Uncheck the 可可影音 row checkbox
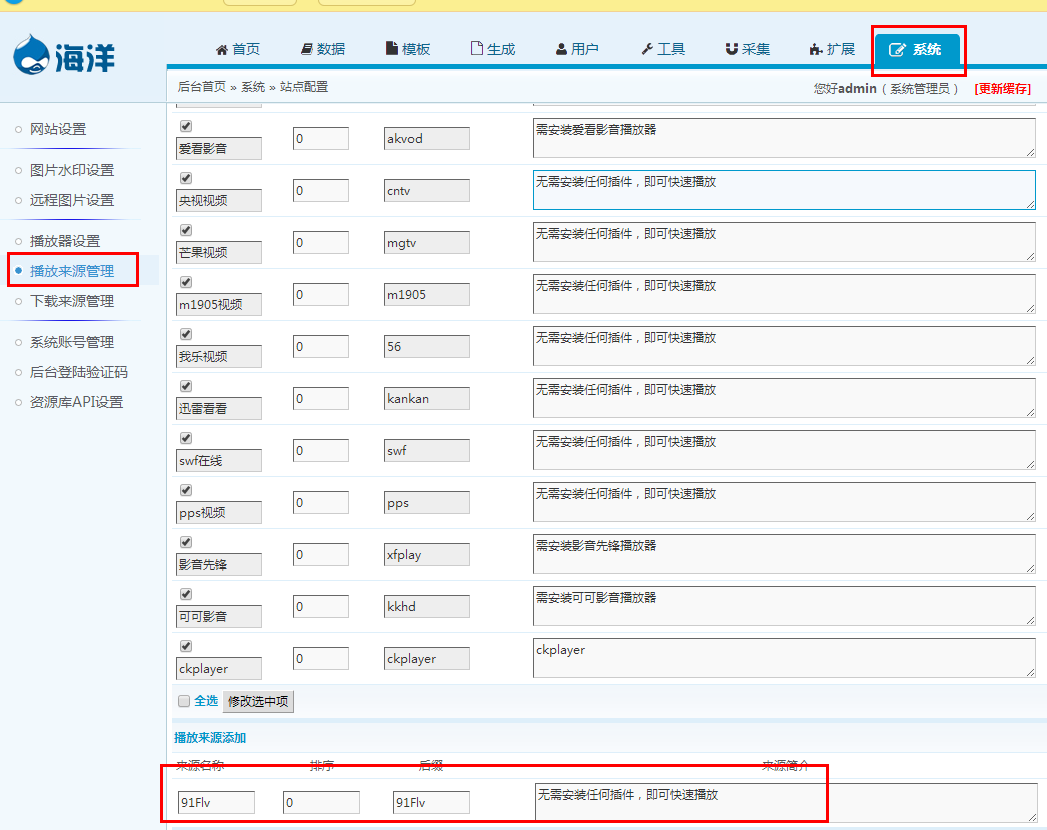 pyautogui.click(x=186, y=595)
